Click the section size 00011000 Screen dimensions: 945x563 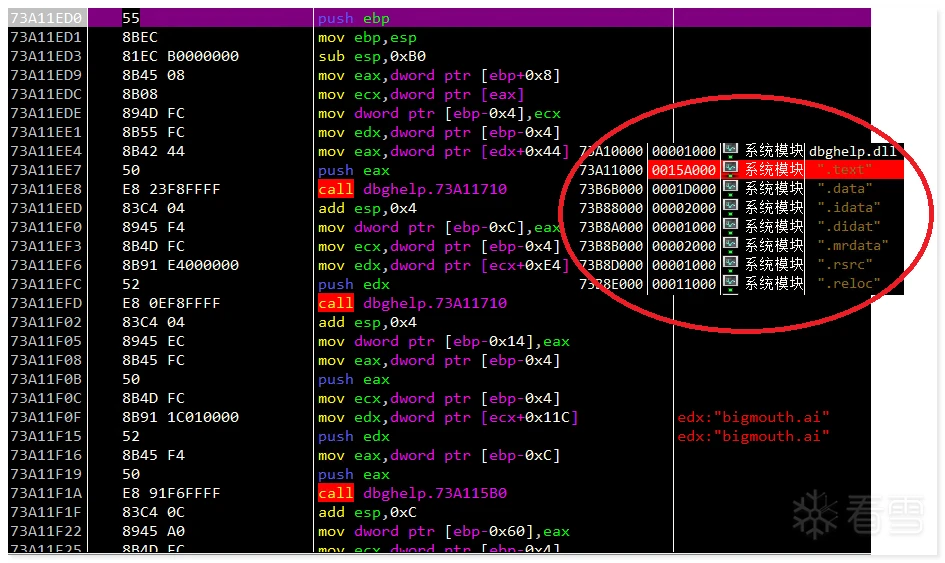tap(684, 284)
